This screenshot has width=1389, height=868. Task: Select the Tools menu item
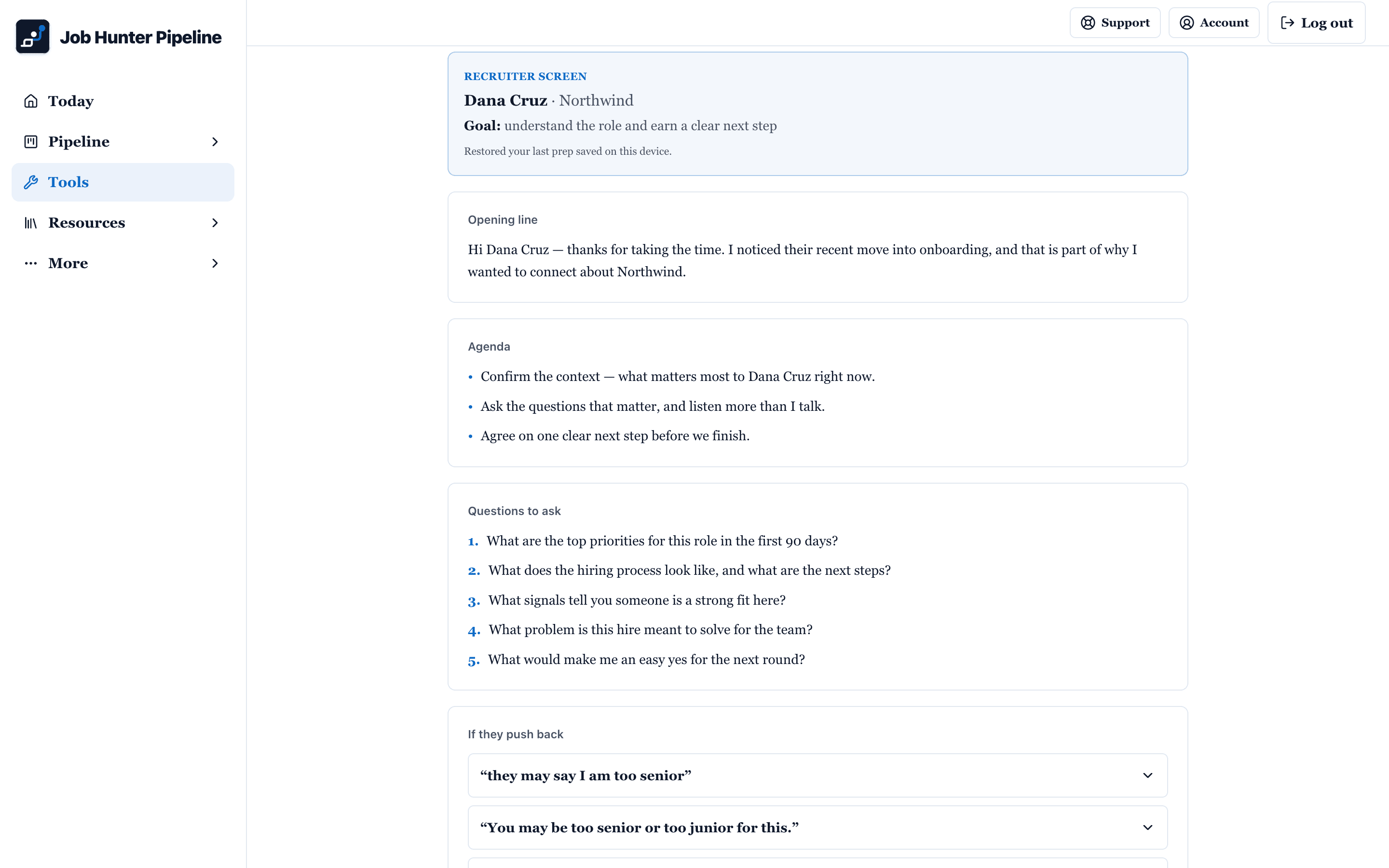click(123, 182)
